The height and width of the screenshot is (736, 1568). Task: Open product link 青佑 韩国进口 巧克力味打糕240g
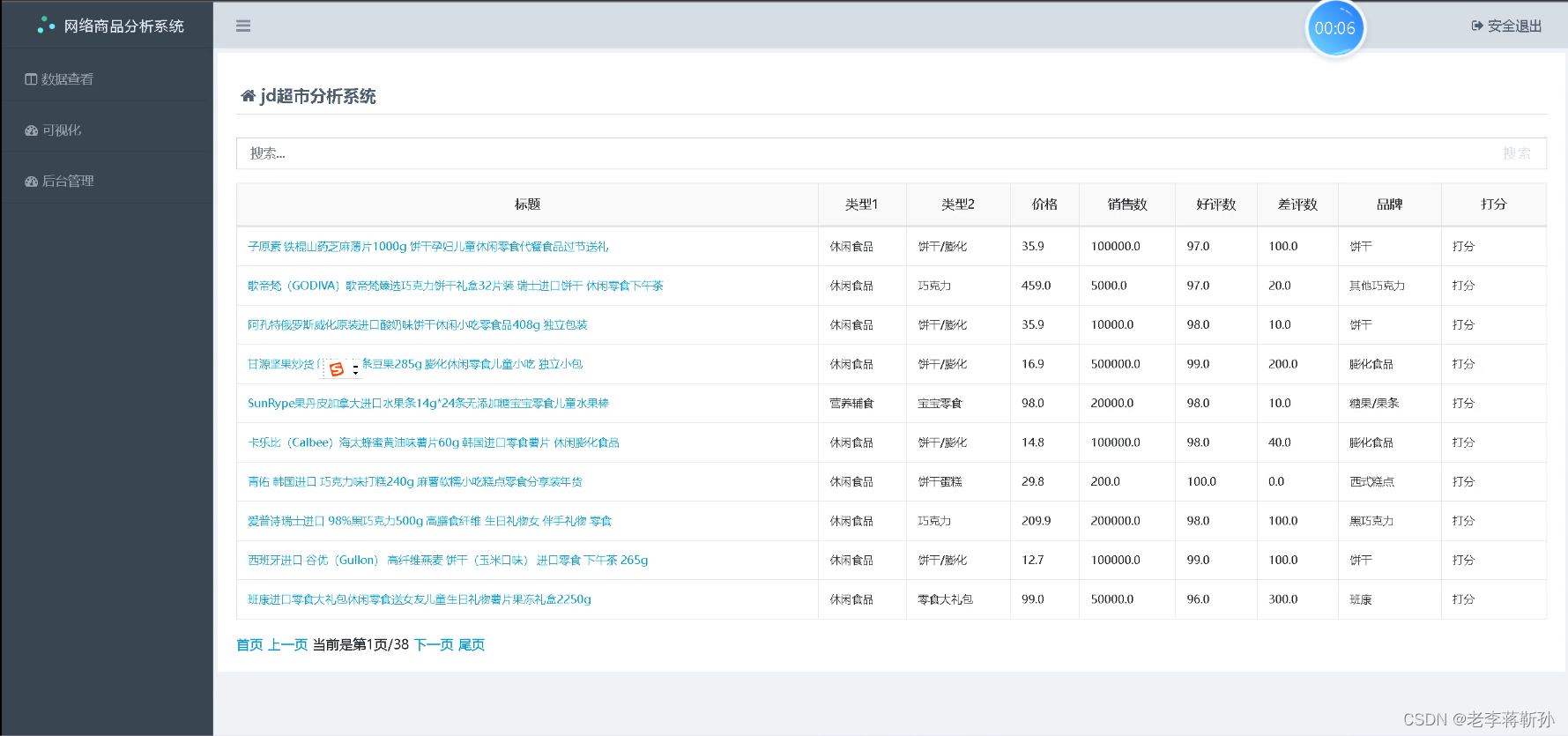[x=414, y=482]
